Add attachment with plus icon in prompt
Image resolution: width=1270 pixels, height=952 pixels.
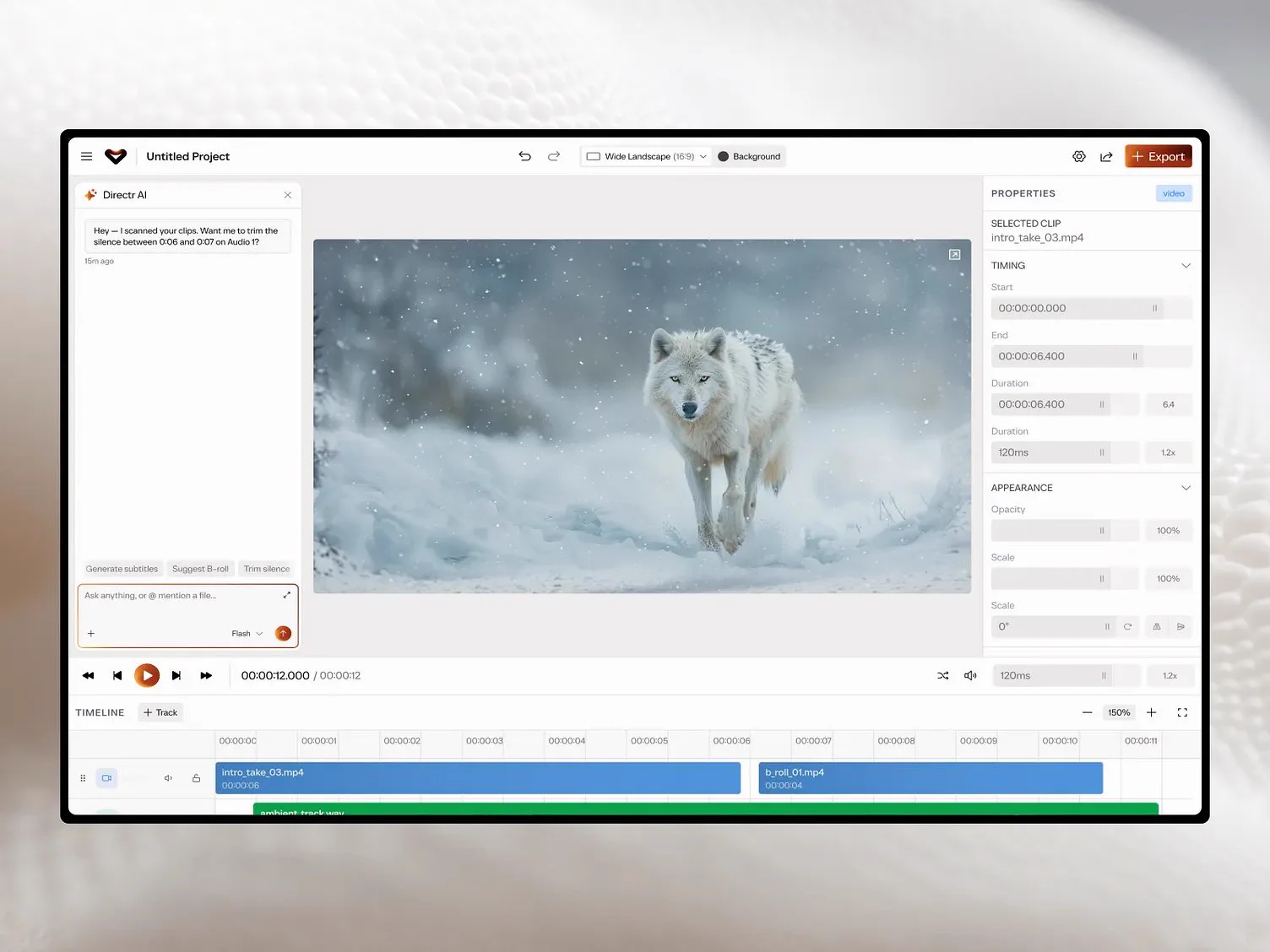(x=91, y=633)
